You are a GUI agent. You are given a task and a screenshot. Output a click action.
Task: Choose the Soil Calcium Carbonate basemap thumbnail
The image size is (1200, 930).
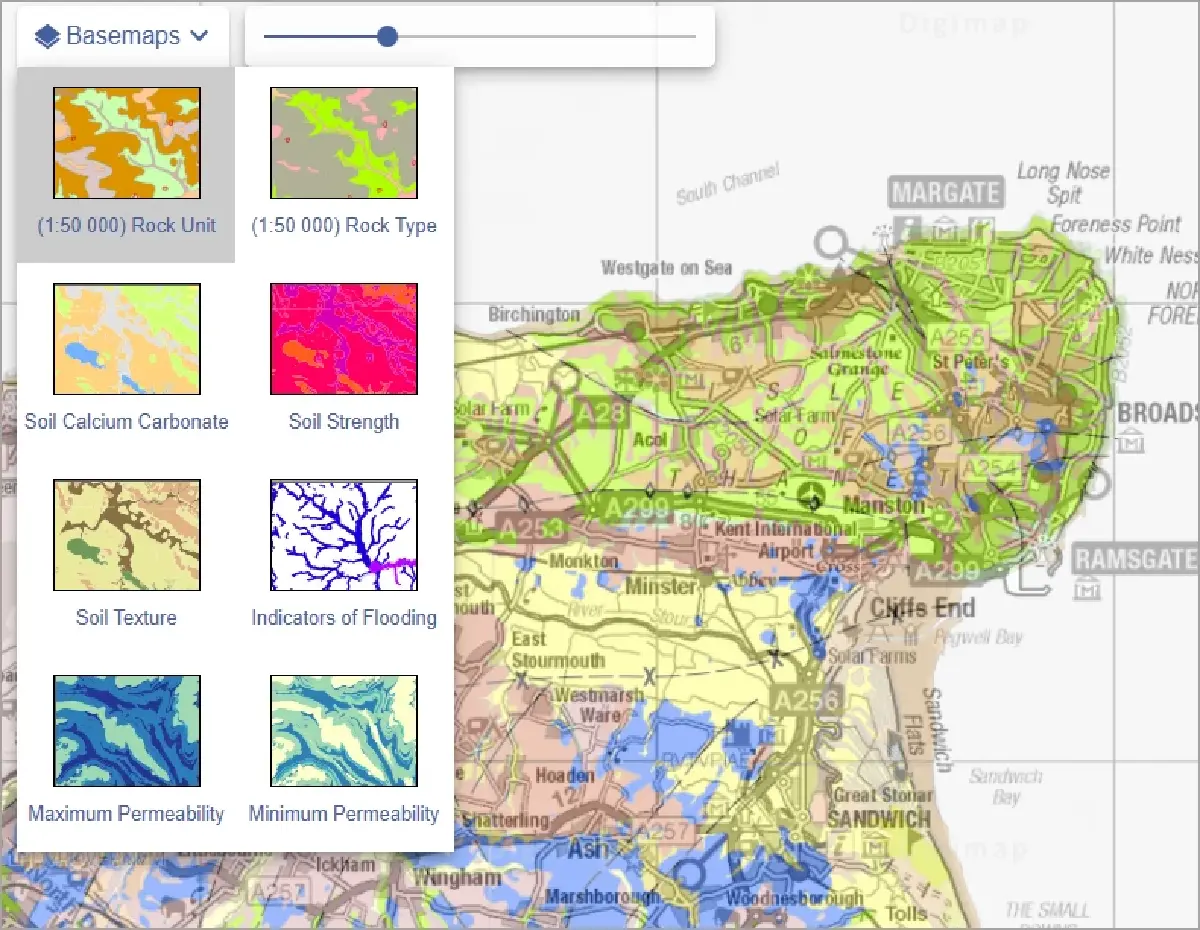(x=126, y=339)
